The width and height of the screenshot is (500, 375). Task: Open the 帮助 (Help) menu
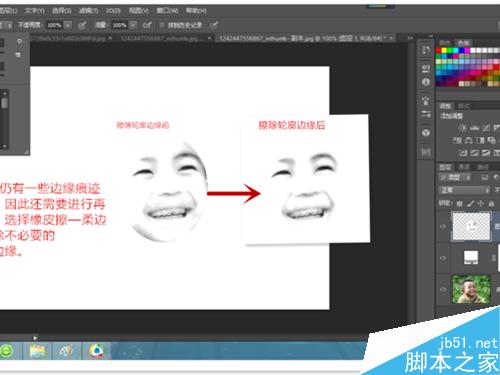pos(196,11)
